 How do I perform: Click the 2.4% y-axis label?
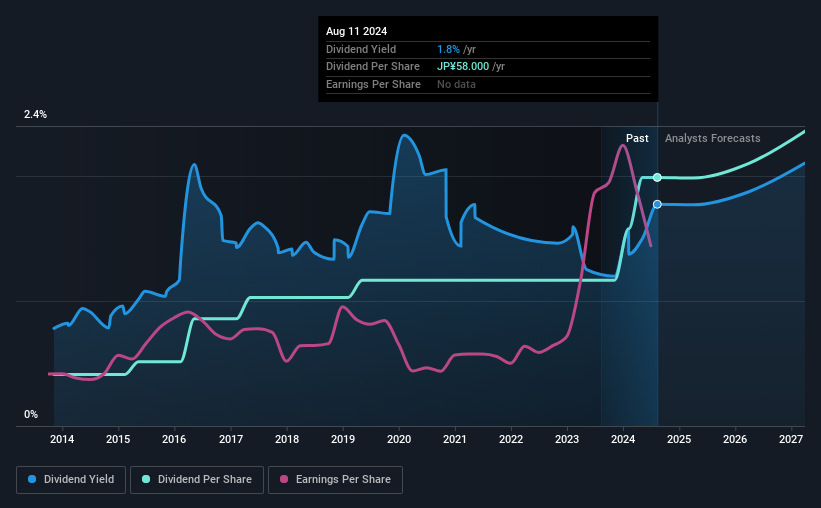(x=35, y=114)
